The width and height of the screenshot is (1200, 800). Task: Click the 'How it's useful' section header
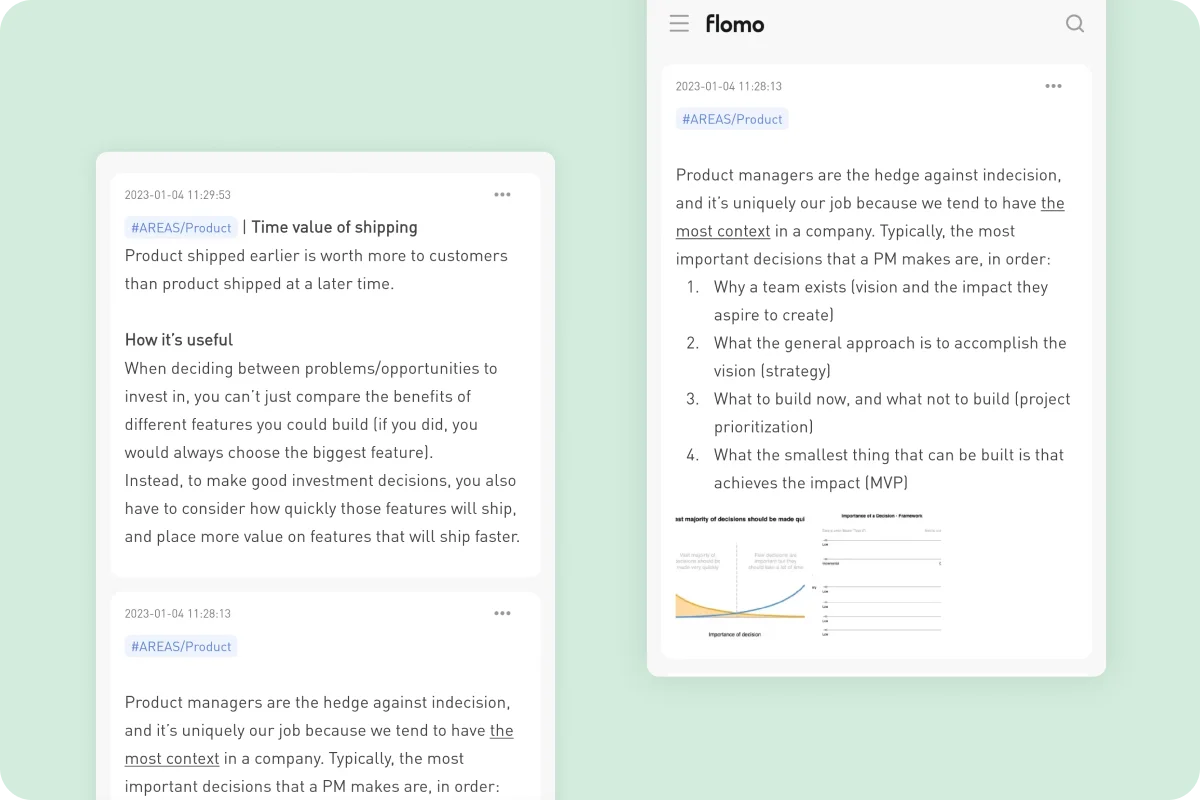pyautogui.click(x=178, y=339)
